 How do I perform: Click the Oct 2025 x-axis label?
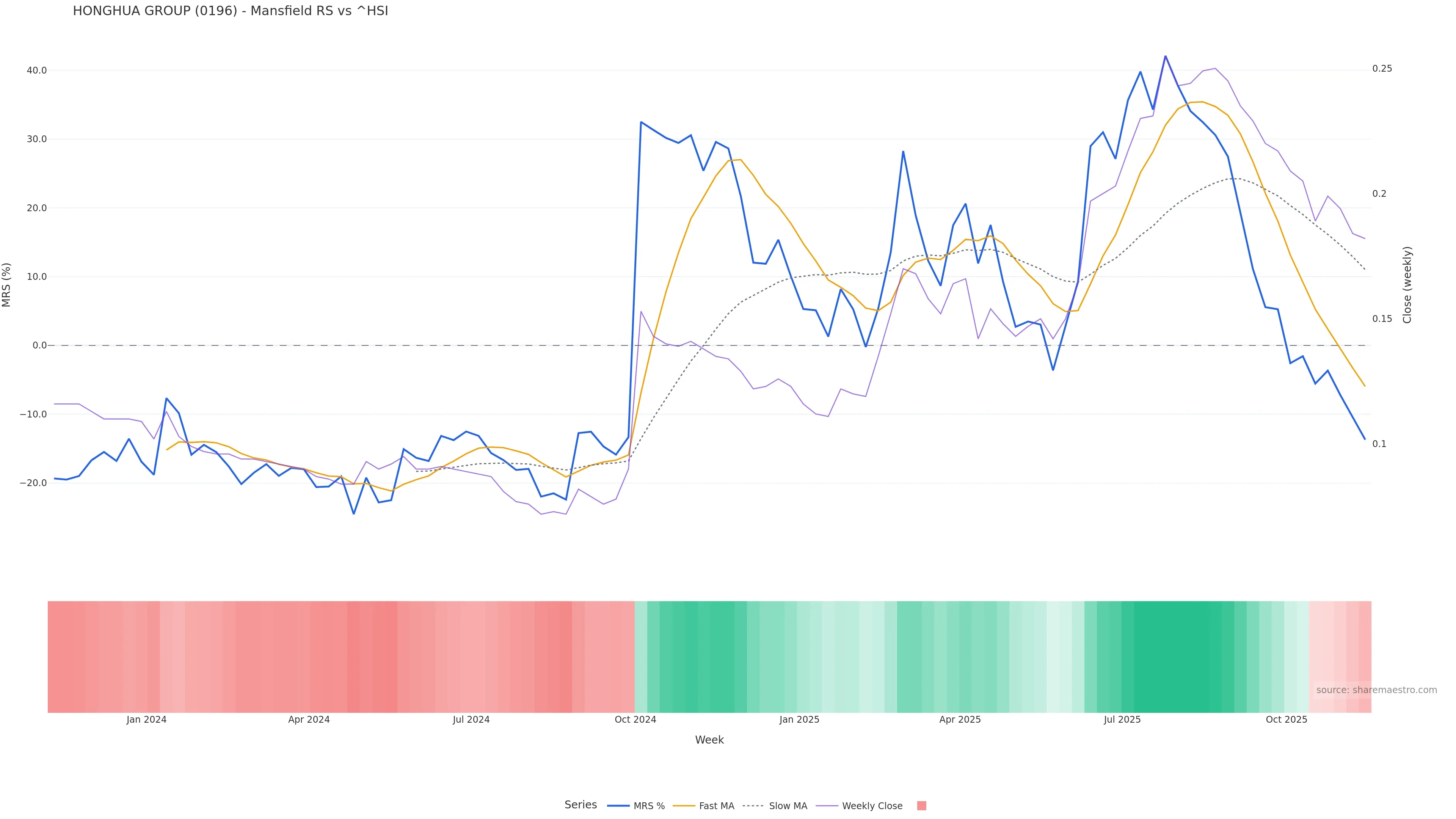click(x=1287, y=720)
